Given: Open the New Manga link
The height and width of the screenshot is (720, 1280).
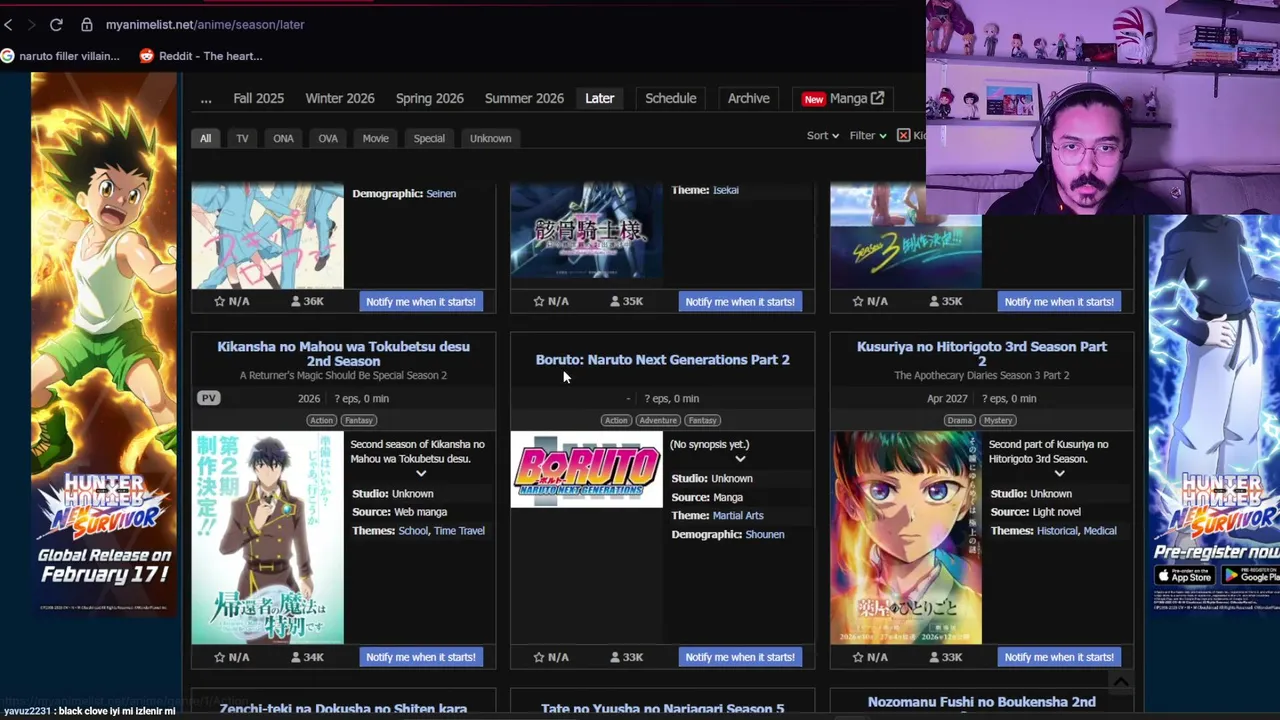Looking at the screenshot, I should (x=843, y=98).
